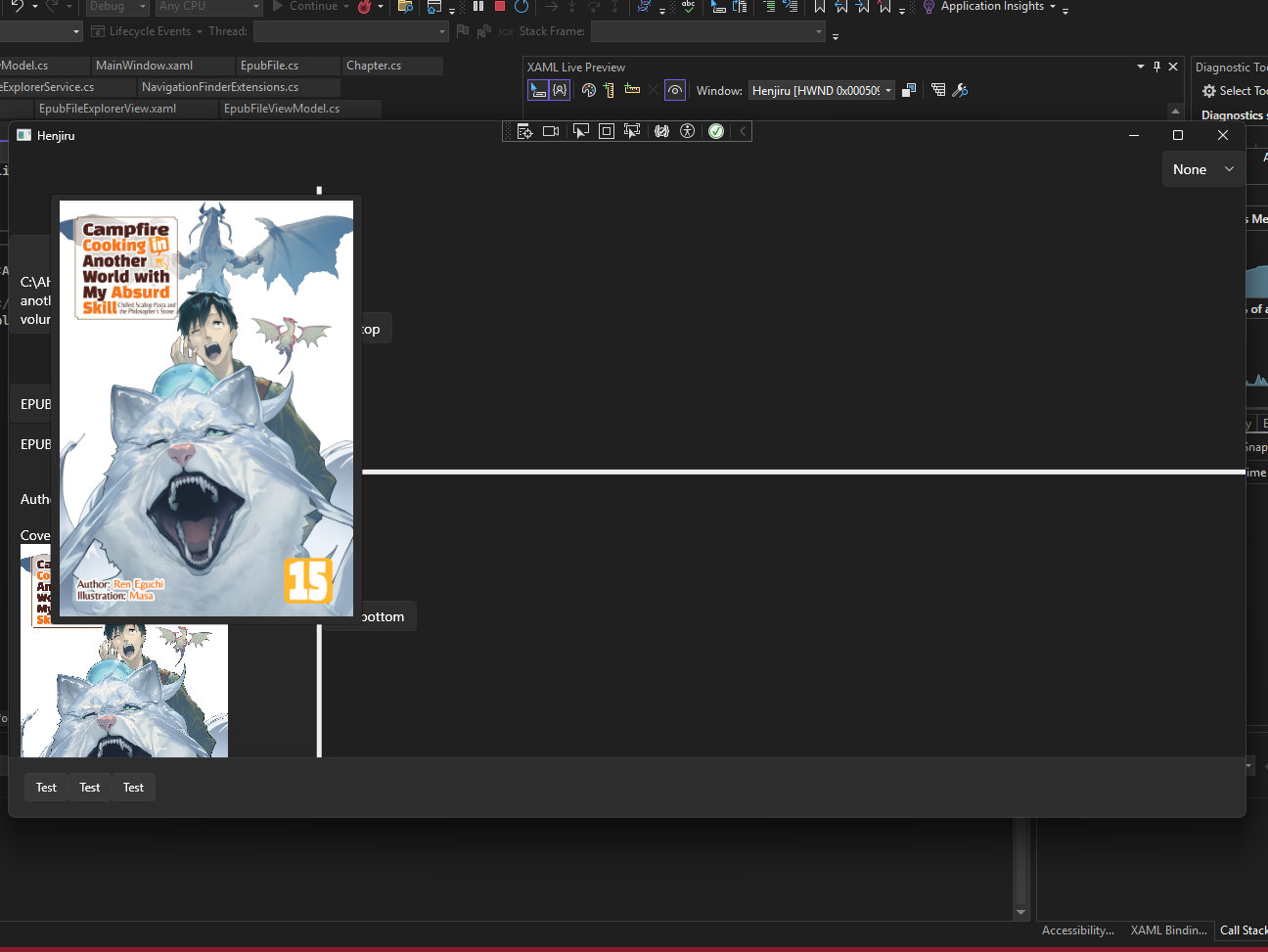Activate Select Element tool in XAML Live Preview
Viewport: 1268px width, 952px height.
538,90
